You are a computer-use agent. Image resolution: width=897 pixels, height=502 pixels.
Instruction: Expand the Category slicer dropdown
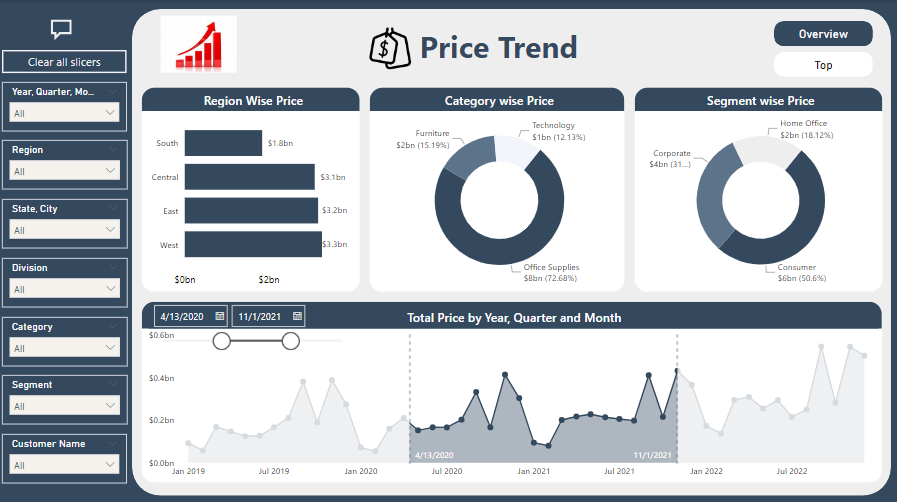tap(110, 348)
